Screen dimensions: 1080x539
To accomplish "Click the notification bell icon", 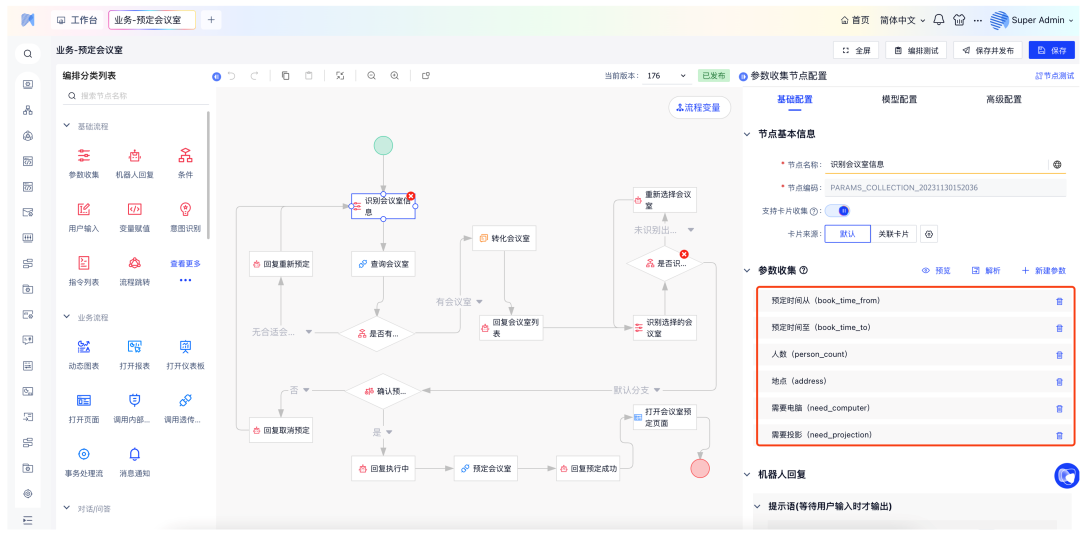I will point(938,20).
